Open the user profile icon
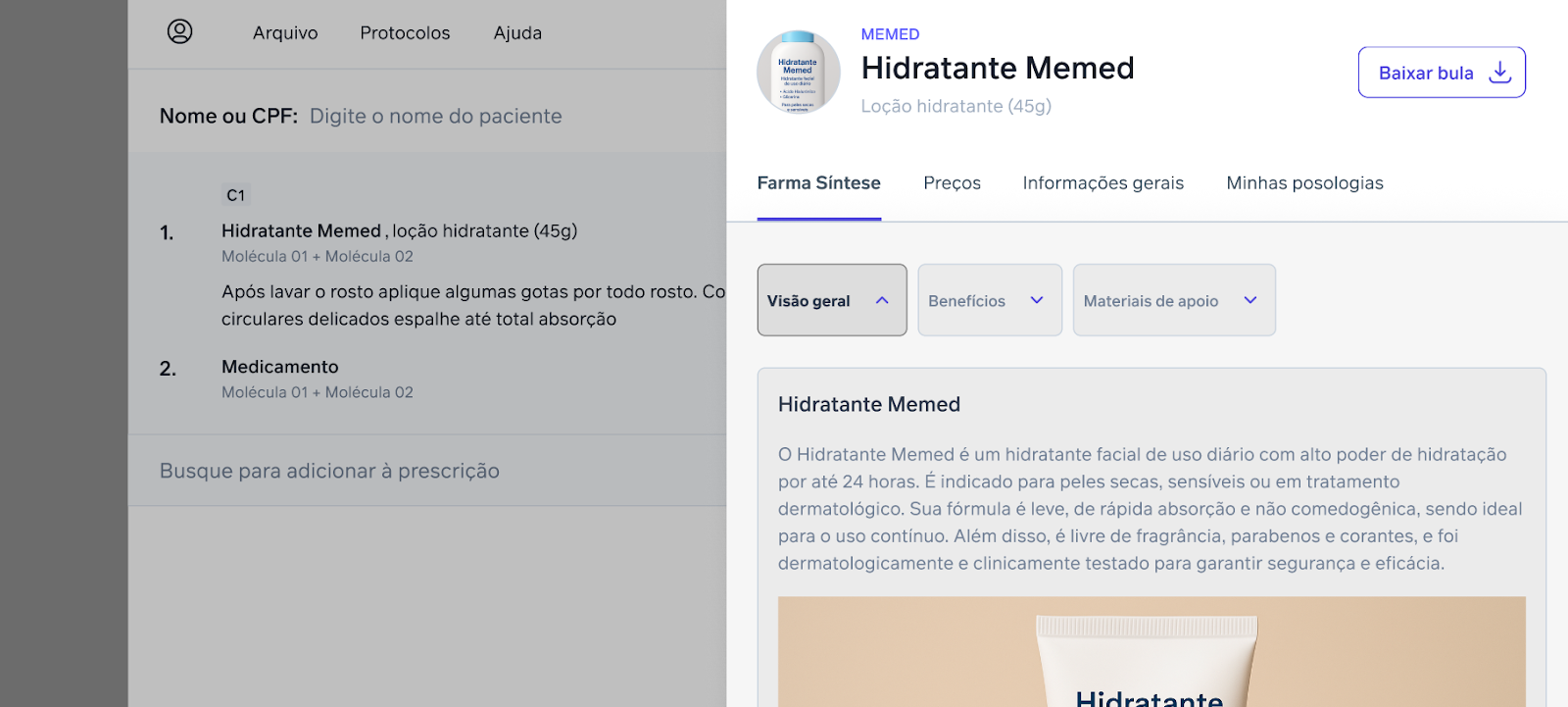 179,31
